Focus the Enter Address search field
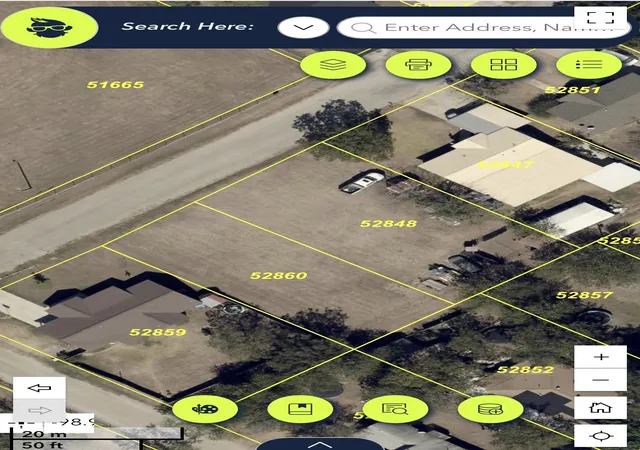640x450 pixels. (x=484, y=28)
